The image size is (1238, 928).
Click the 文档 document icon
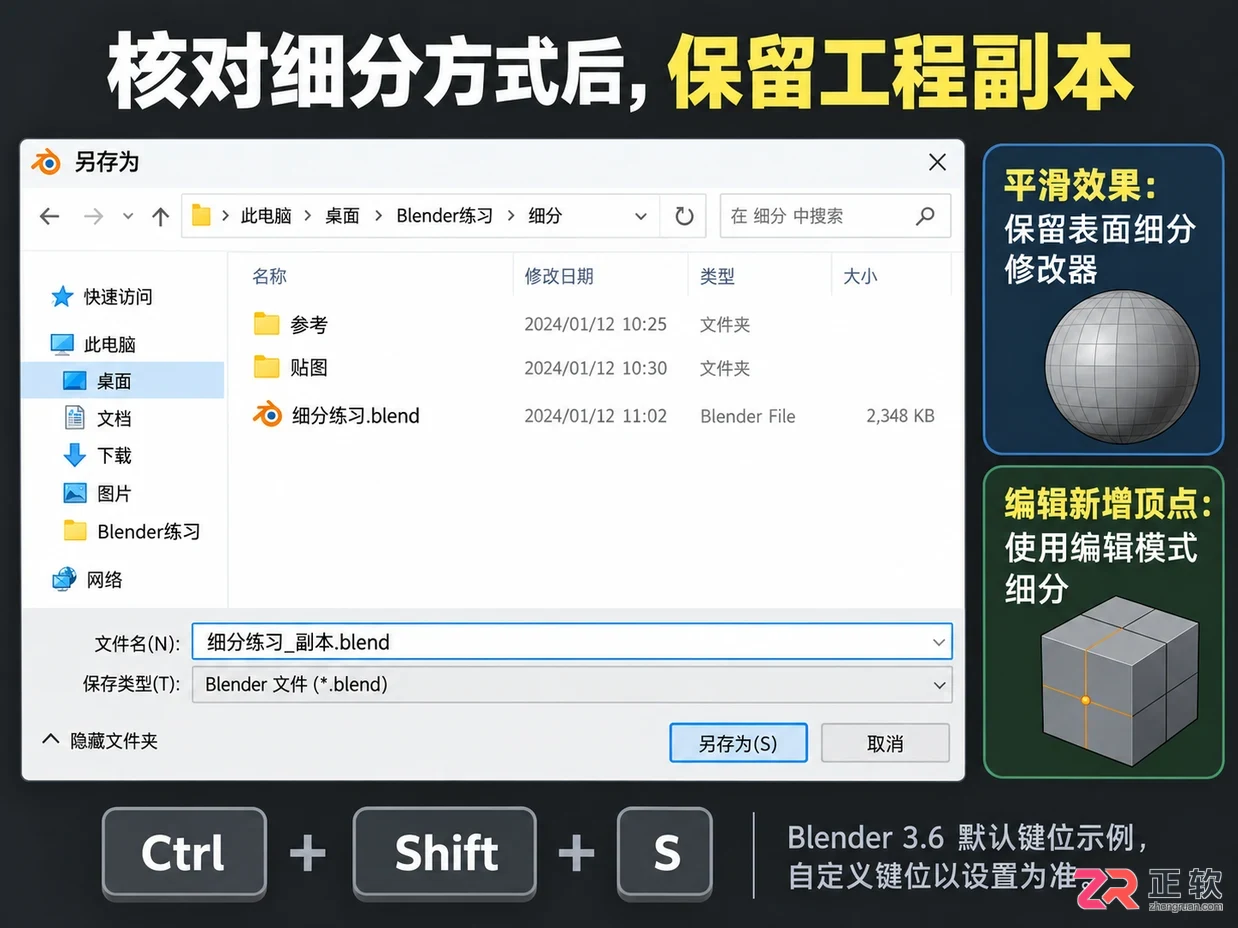[x=75, y=418]
